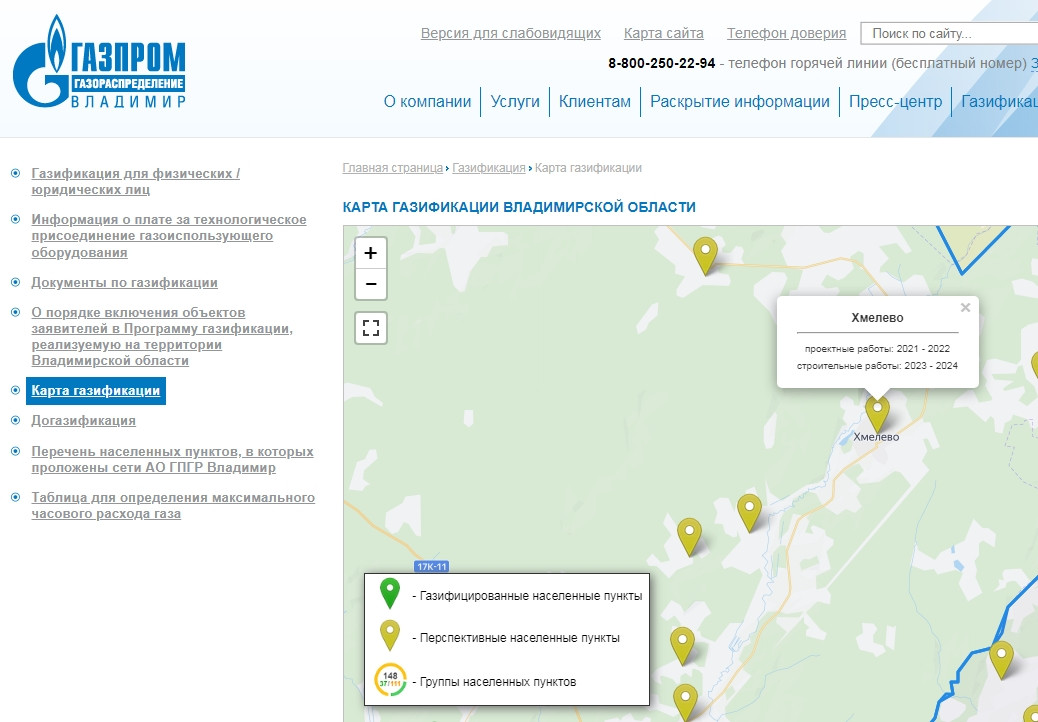Click проектные работы: 2021 - 2022 text
The image size is (1038, 722).
(x=877, y=348)
